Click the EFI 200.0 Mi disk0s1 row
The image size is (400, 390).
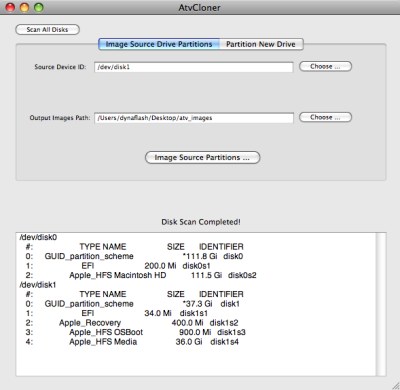[118, 266]
